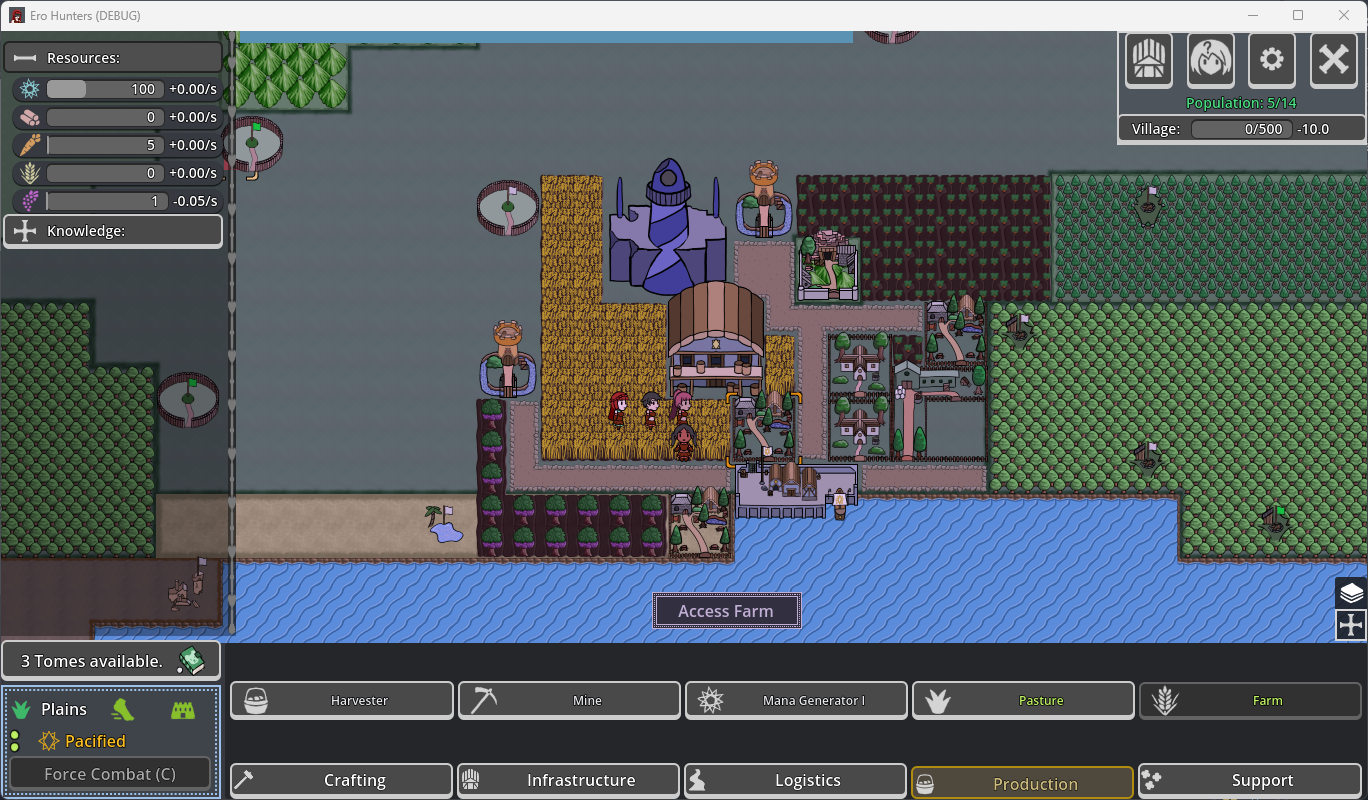Viewport: 1368px width, 800px height.
Task: Click the Pacified status label
Action: point(95,741)
